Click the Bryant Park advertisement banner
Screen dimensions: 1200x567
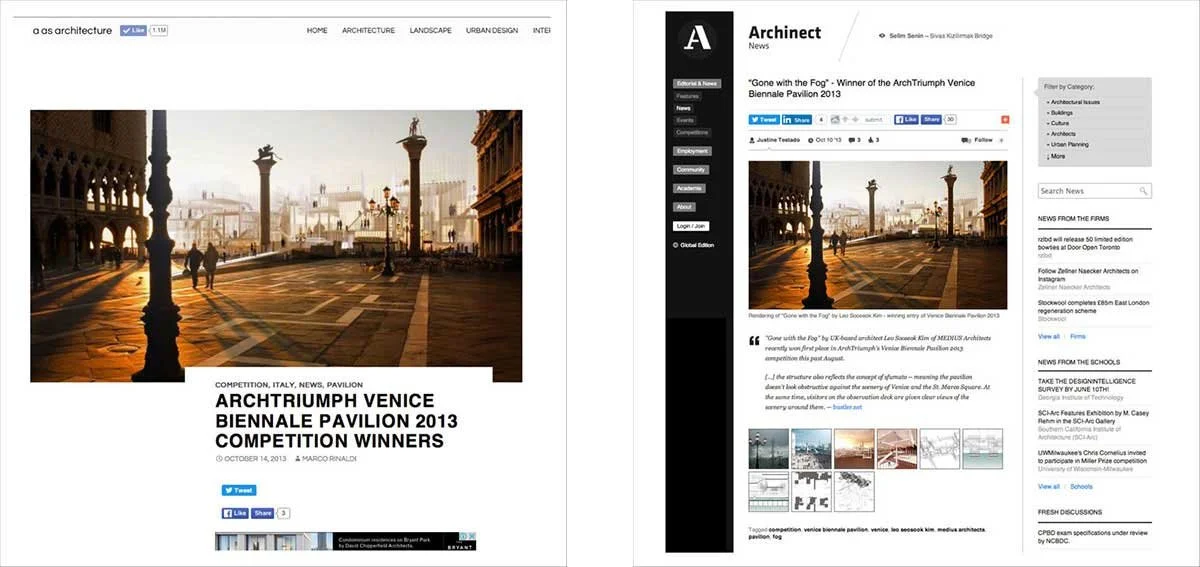[x=345, y=541]
